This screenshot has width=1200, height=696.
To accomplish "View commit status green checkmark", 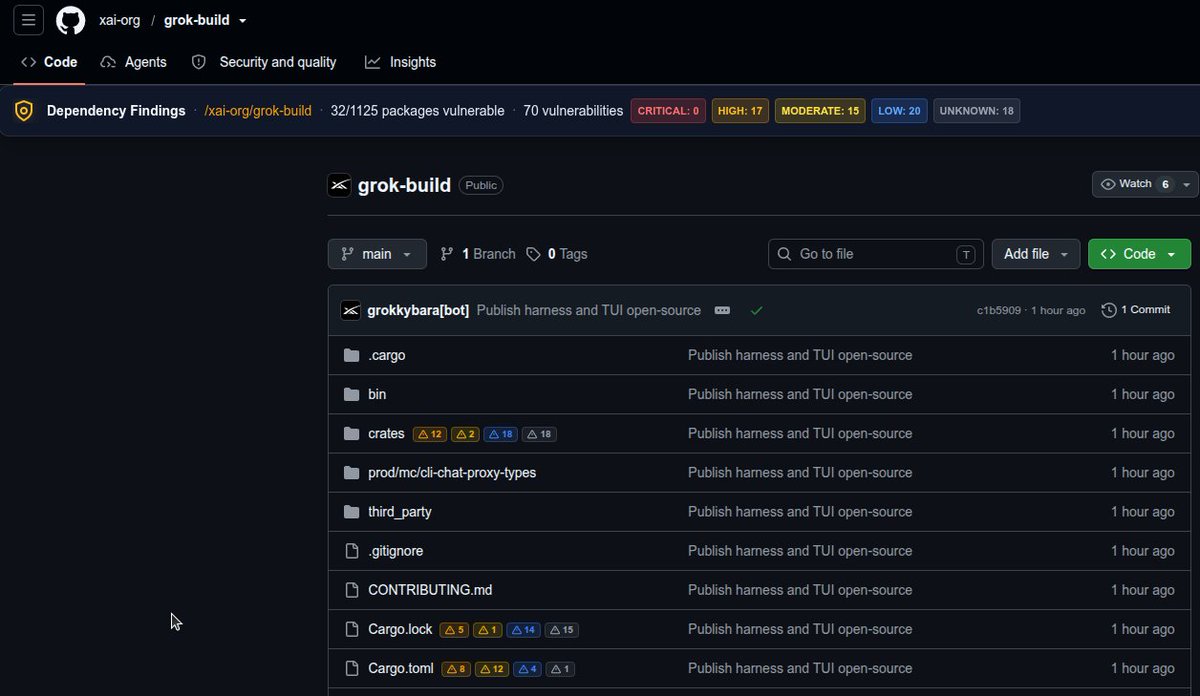I will [756, 311].
